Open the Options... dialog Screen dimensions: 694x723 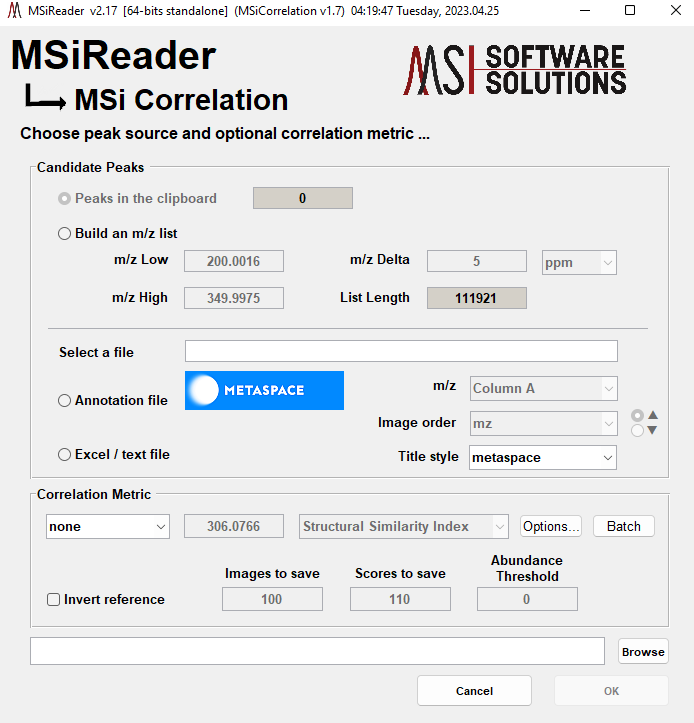(x=551, y=526)
